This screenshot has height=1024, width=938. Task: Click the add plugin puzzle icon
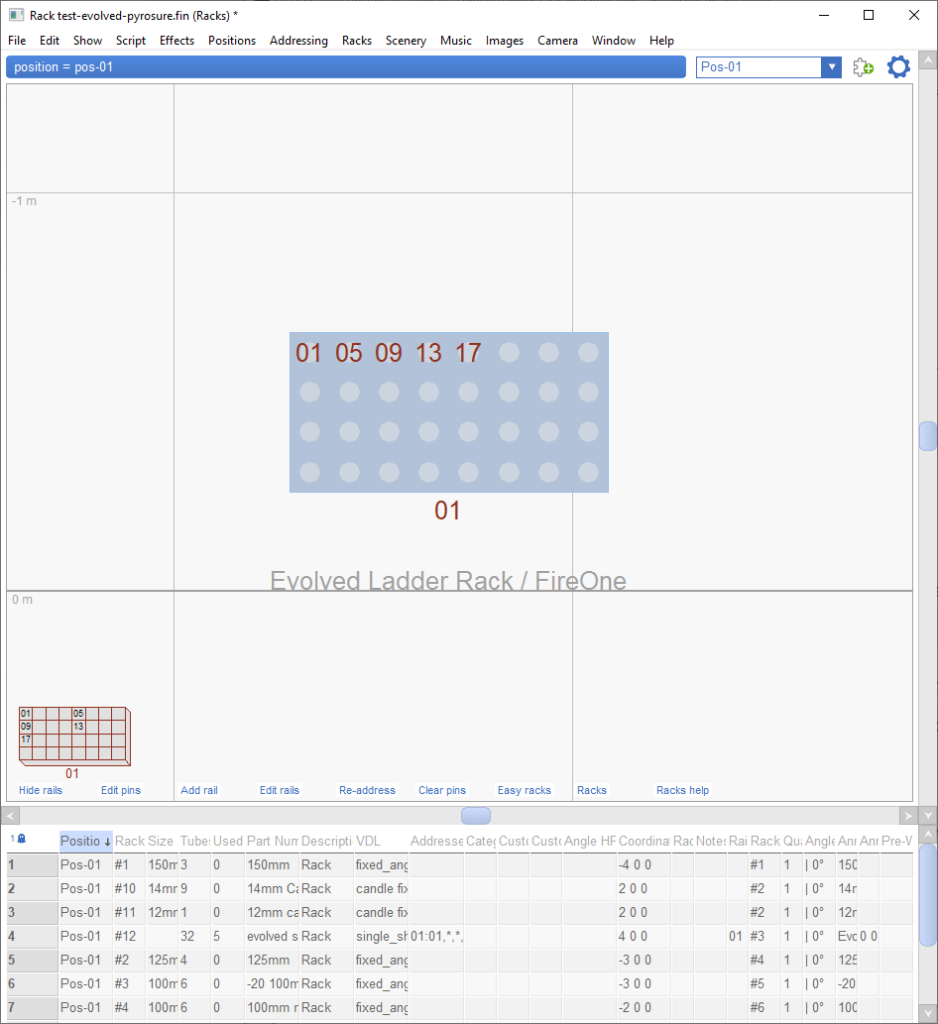863,67
